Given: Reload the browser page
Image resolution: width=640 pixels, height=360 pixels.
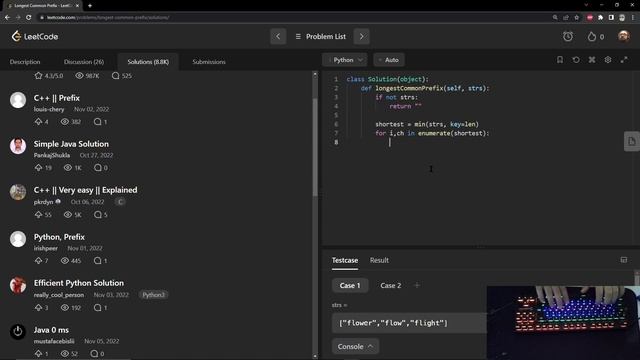Looking at the screenshot, I should pyautogui.click(x=29, y=18).
